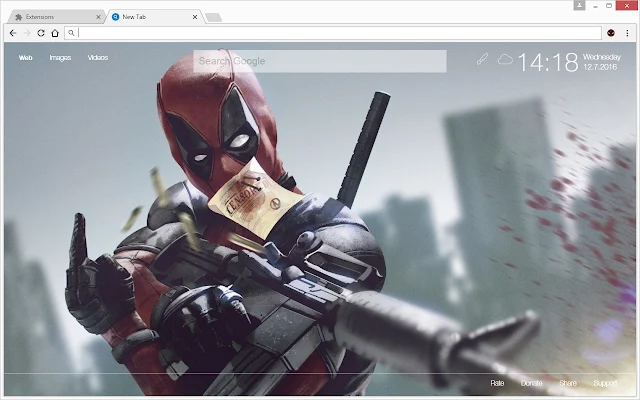Click the Share link
The width and height of the screenshot is (640, 400).
[x=568, y=383]
